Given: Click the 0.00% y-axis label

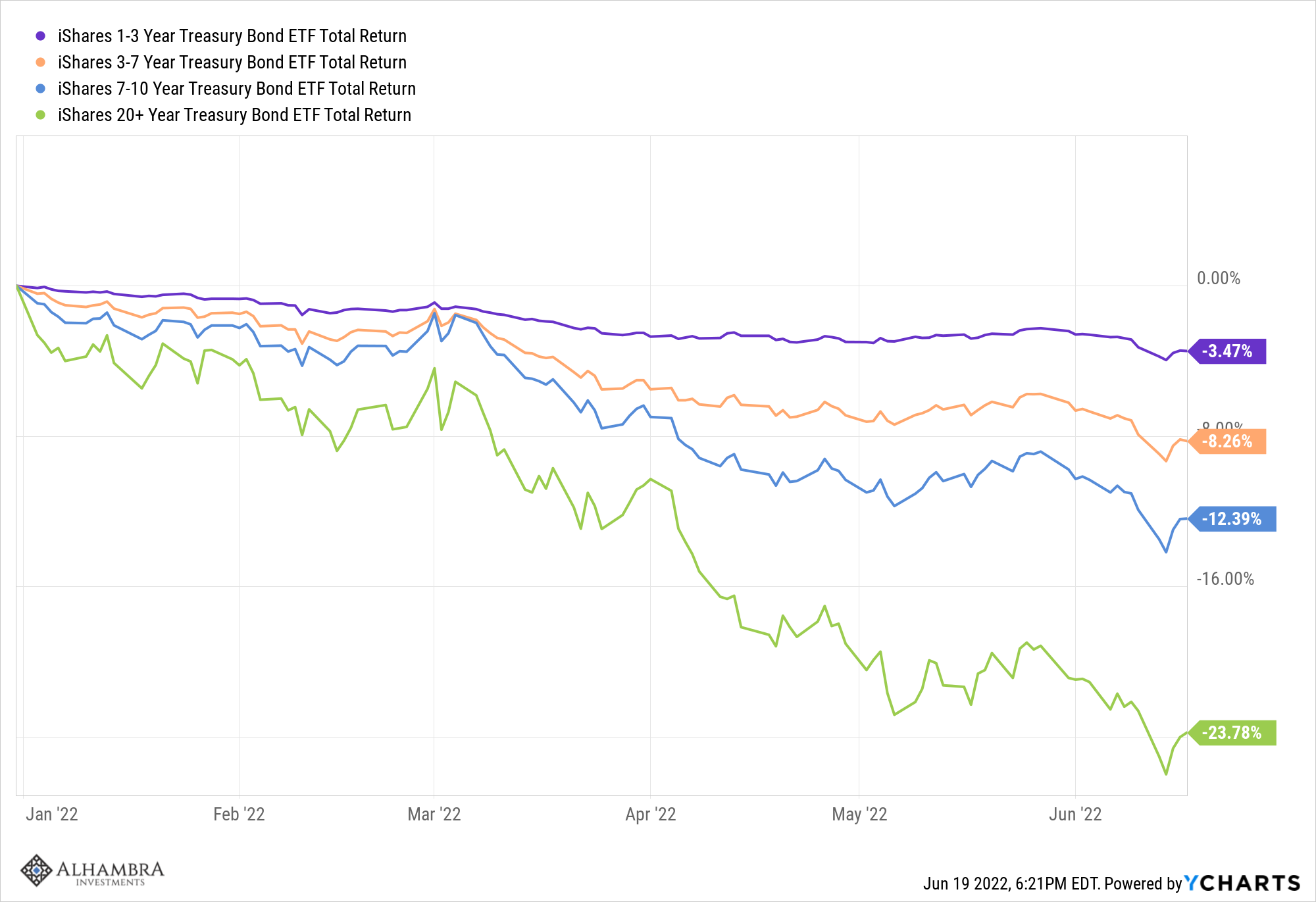Looking at the screenshot, I should 1218,278.
